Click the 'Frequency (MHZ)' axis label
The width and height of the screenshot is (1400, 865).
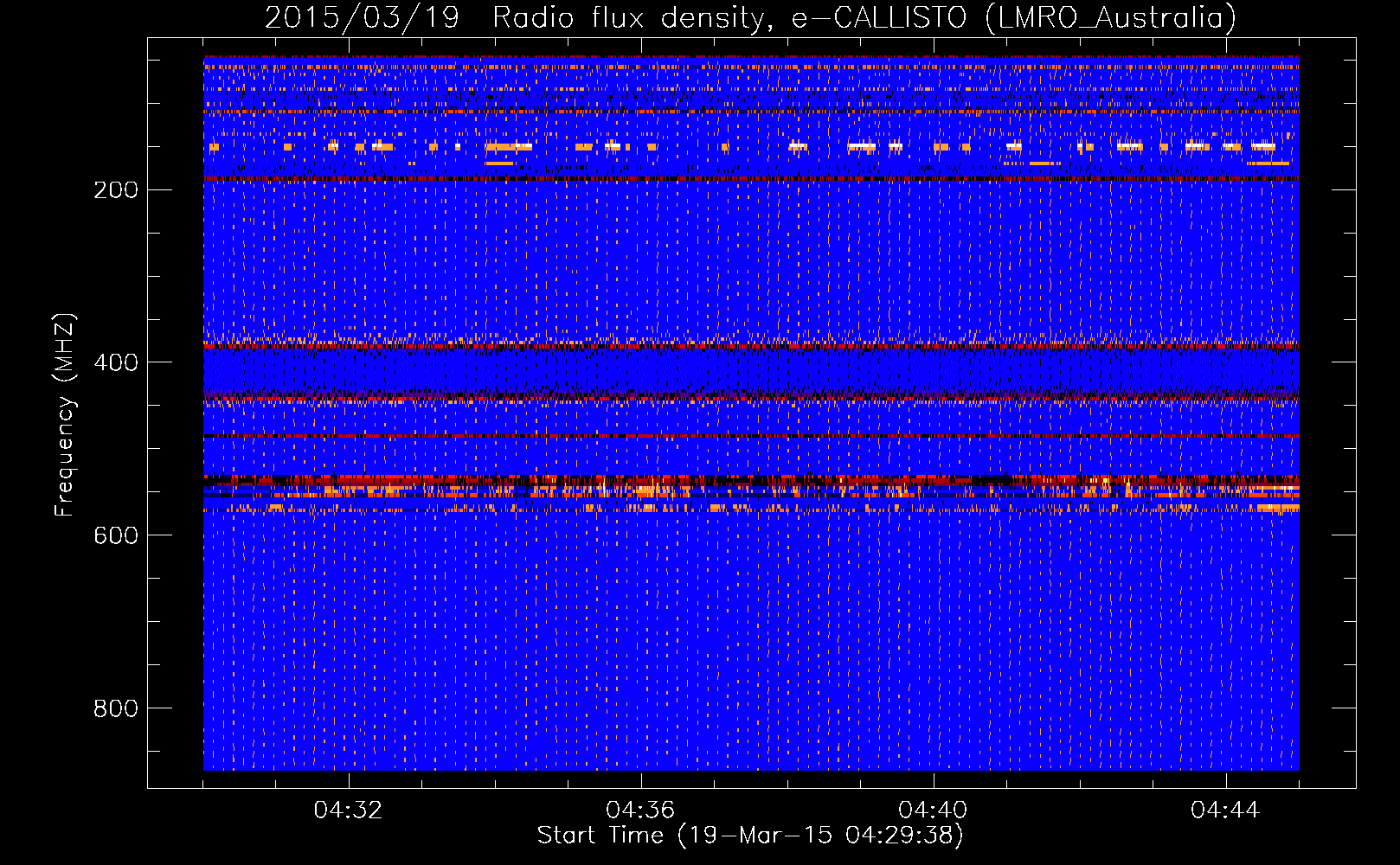tap(65, 415)
